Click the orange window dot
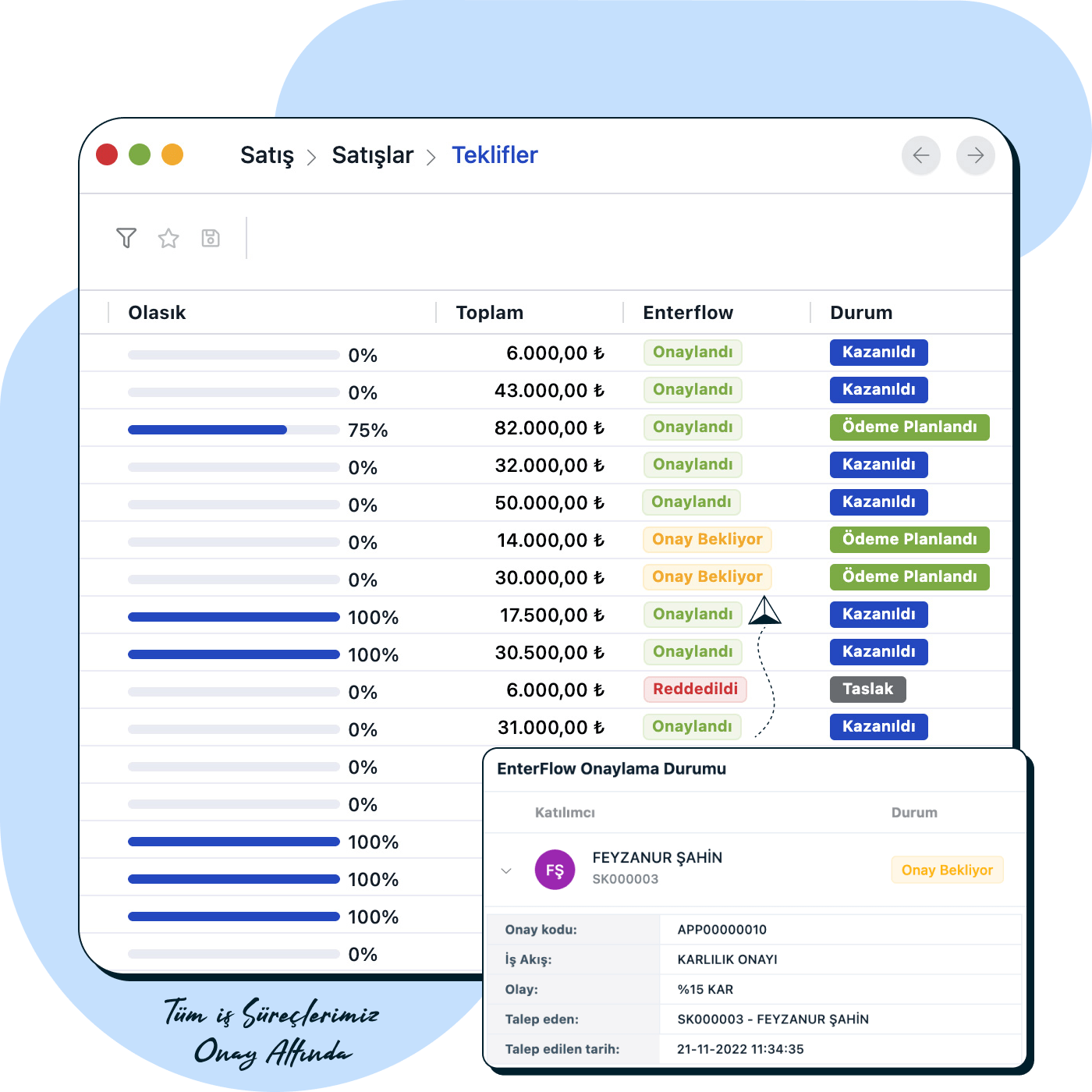The width and height of the screenshot is (1092, 1092). [172, 154]
